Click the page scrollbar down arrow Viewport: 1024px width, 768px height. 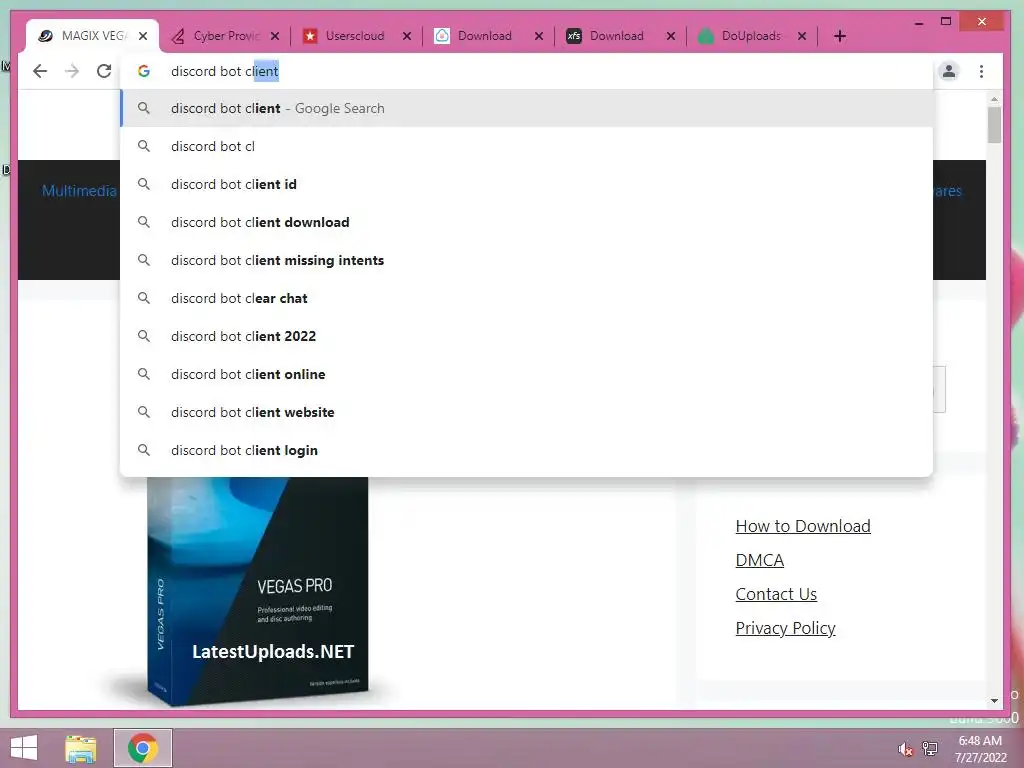tap(994, 701)
